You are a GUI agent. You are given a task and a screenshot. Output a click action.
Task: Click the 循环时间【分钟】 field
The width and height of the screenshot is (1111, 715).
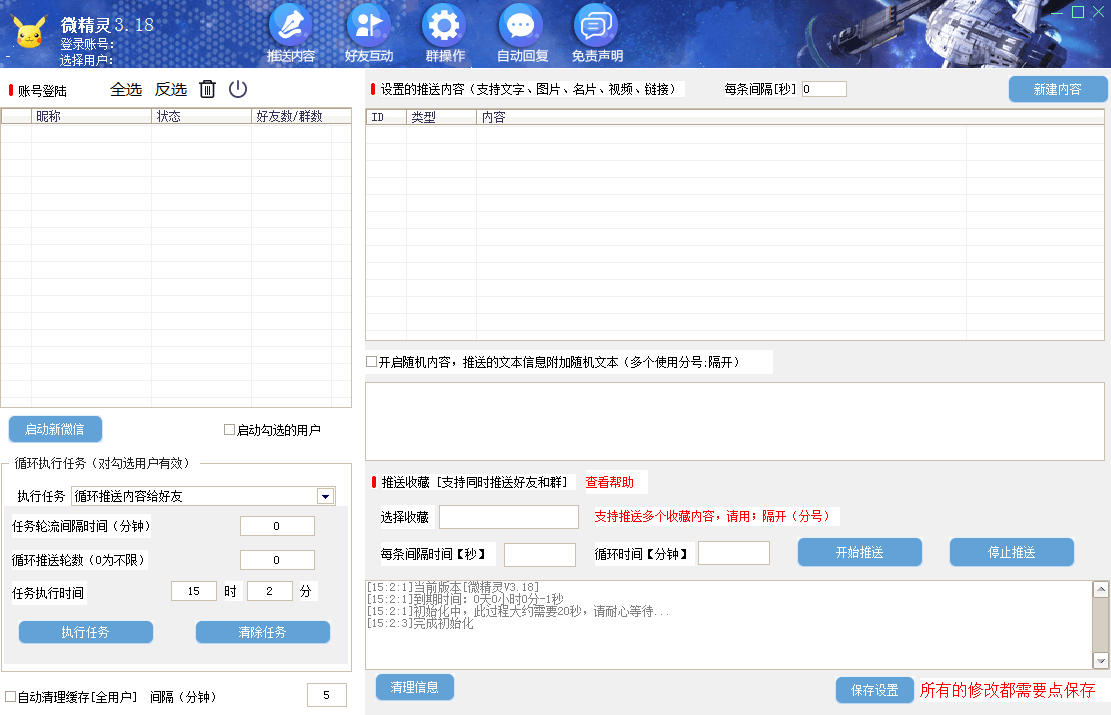[734, 553]
